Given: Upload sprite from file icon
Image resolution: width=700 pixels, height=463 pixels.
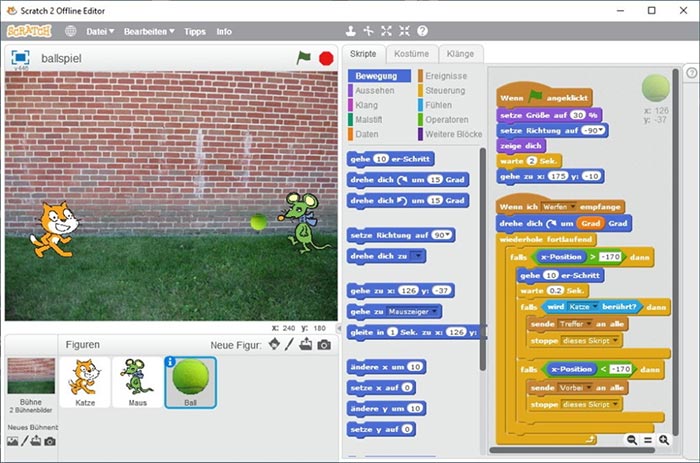Looking at the screenshot, I should 306,344.
